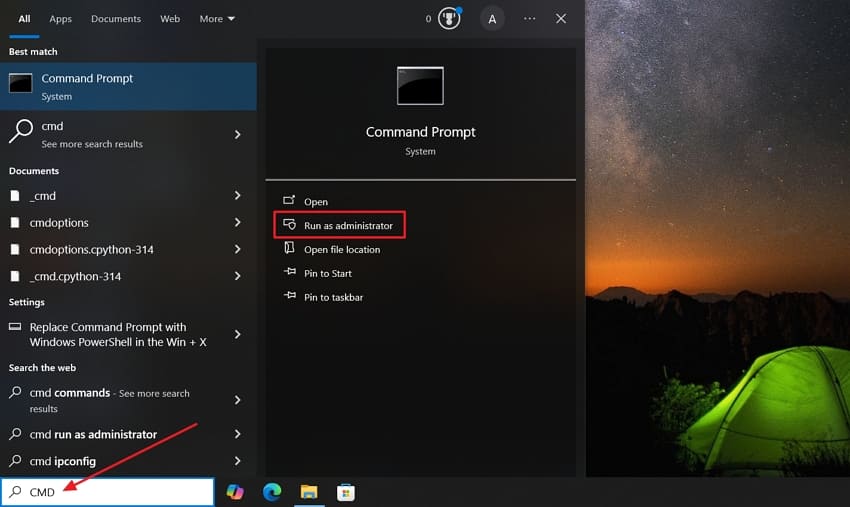Click the document icon next to _cmd
The width and height of the screenshot is (850, 507).
(15, 196)
